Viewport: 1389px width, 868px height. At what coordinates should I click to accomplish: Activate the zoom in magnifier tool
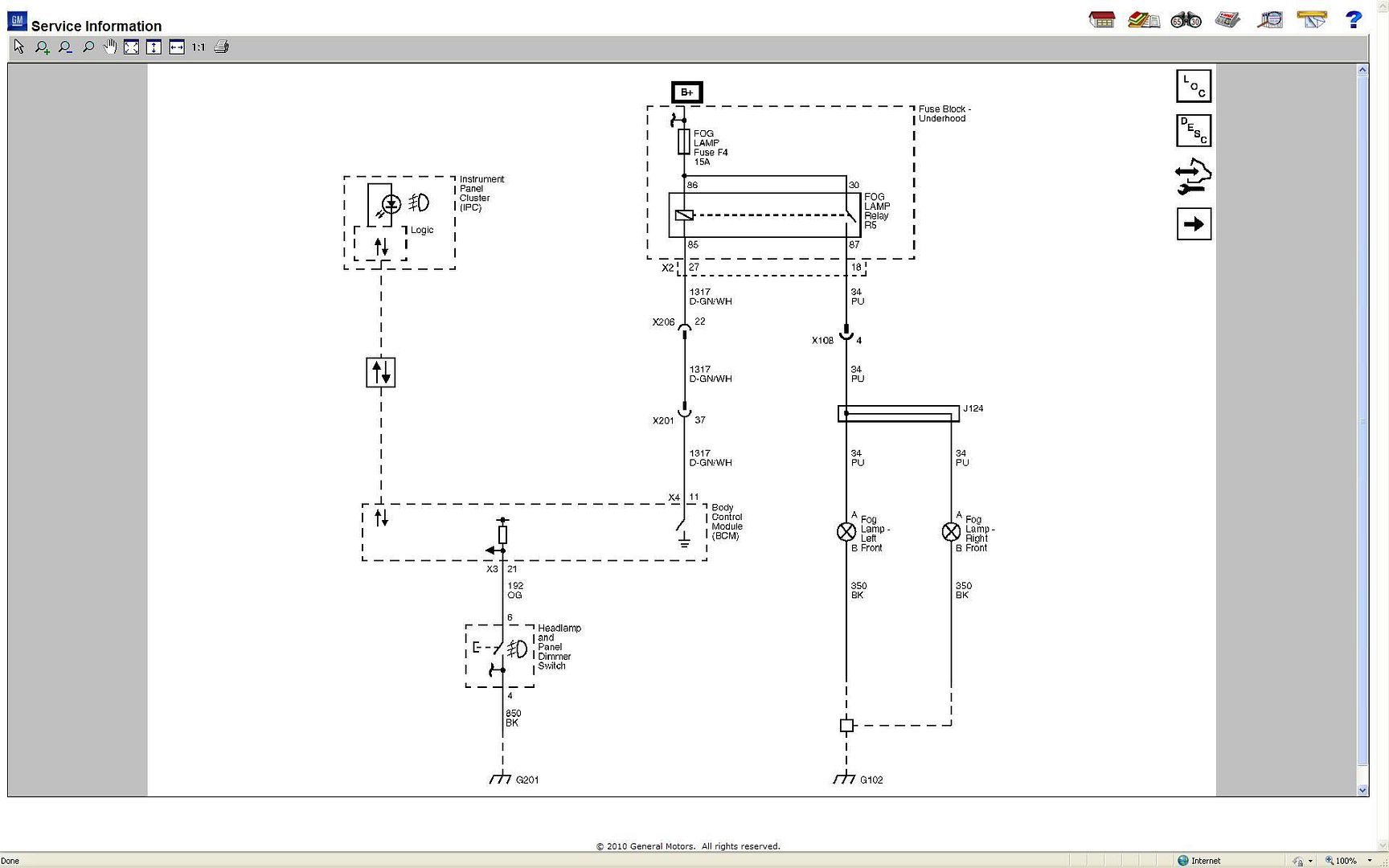43,47
